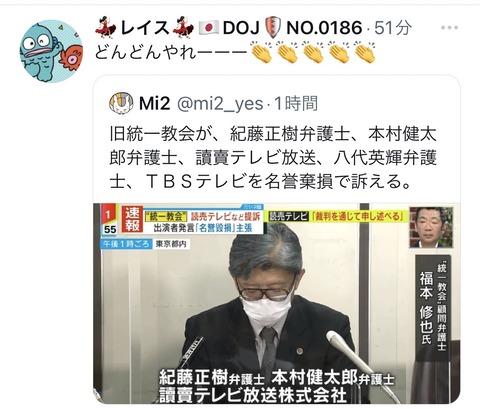Click the Japan flag emoji in name
This screenshot has width=480, height=409.
209,28
